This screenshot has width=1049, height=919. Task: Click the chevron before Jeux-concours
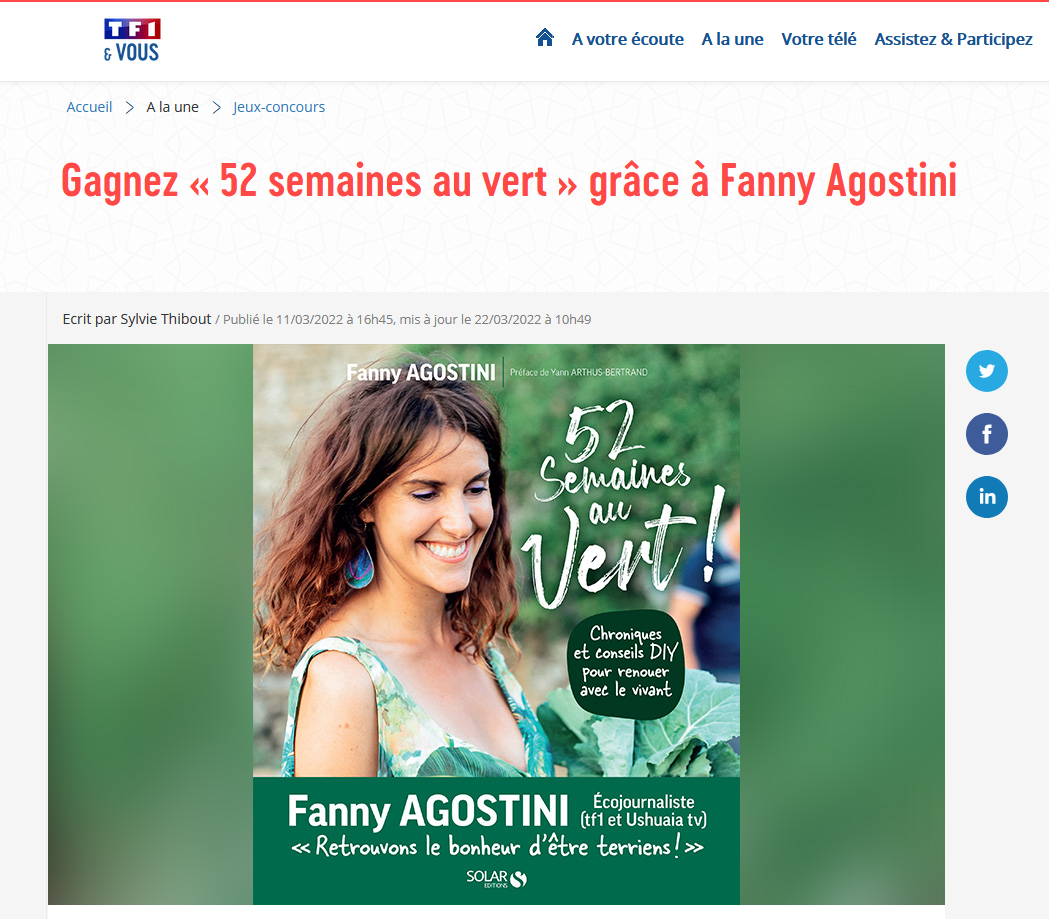pyautogui.click(x=216, y=108)
